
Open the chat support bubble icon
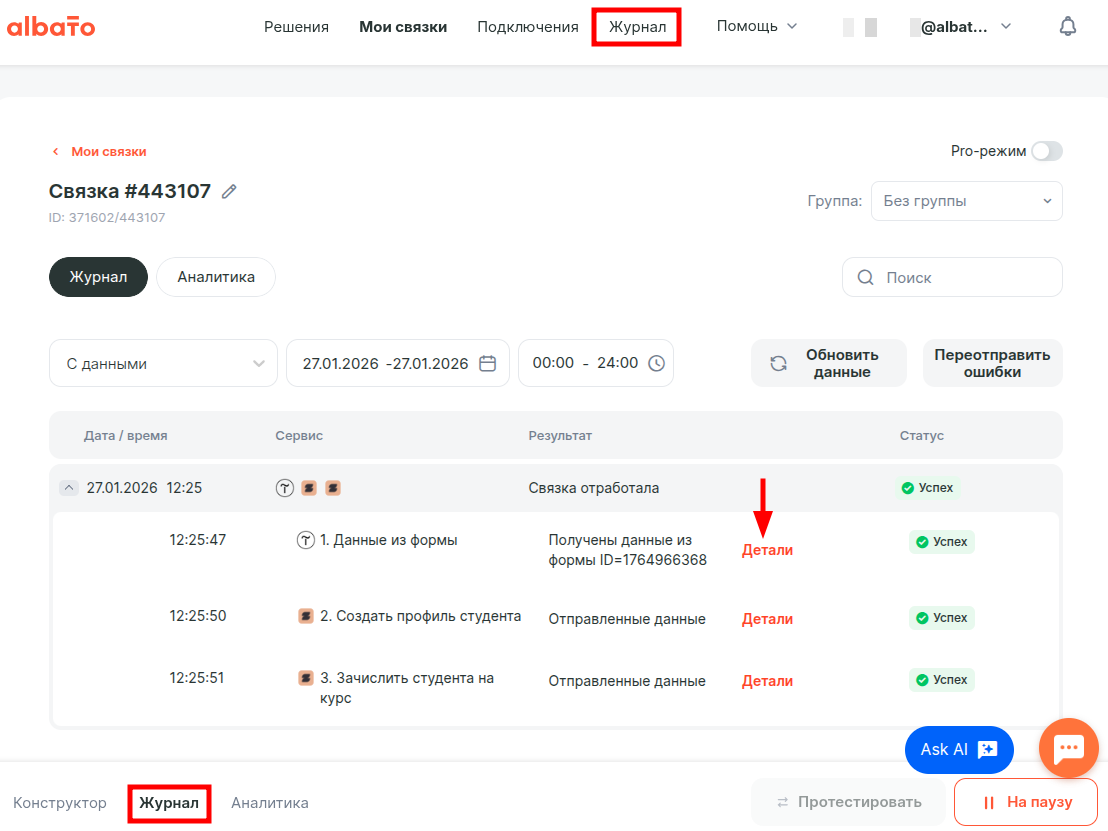point(1069,748)
